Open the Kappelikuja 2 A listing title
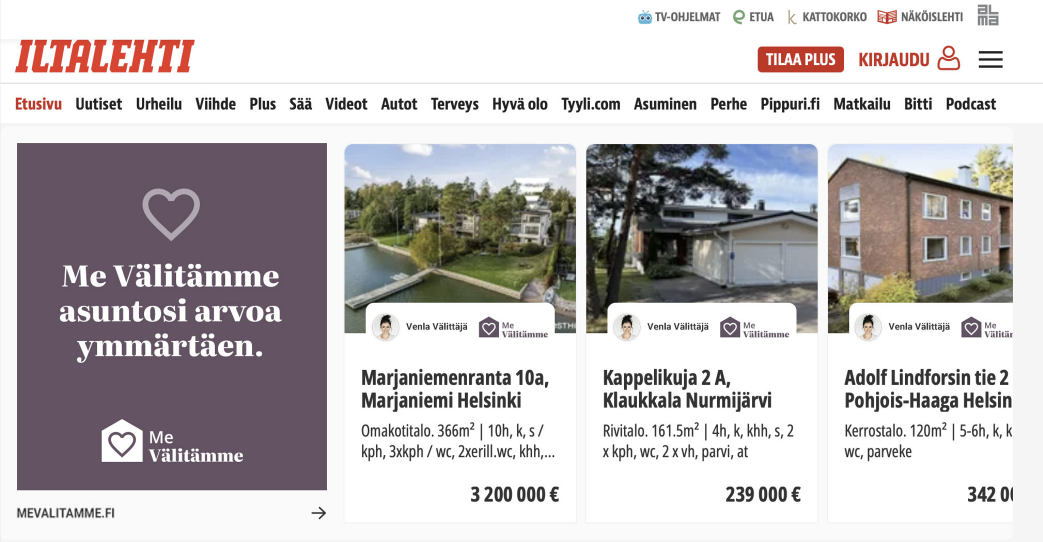Image resolution: width=1043 pixels, height=542 pixels. (x=686, y=389)
